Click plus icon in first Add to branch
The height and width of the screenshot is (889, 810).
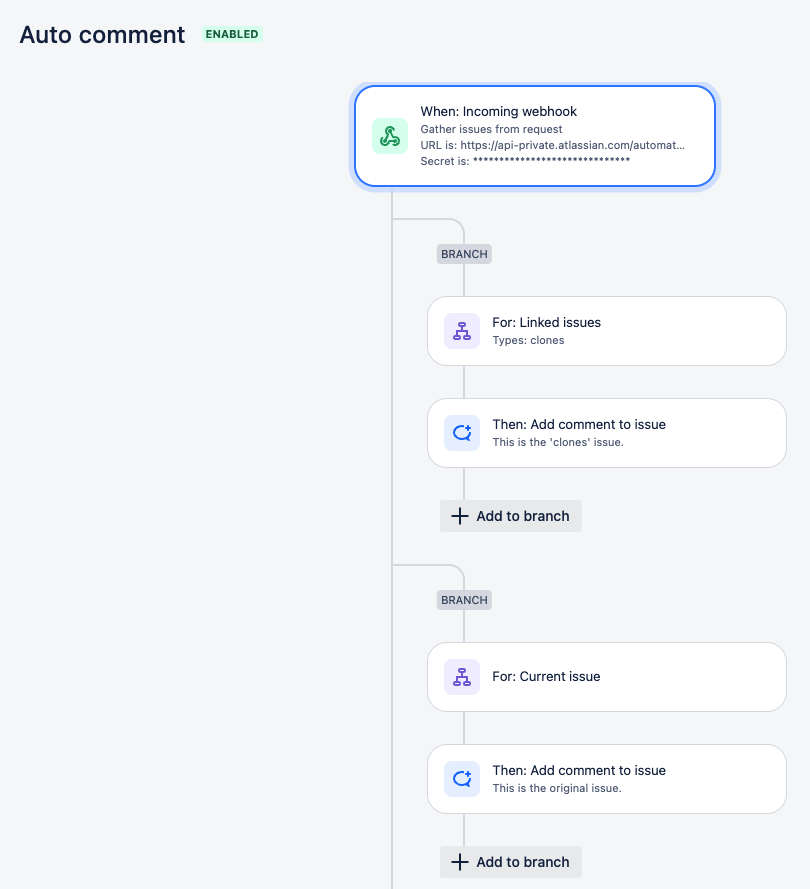point(460,516)
